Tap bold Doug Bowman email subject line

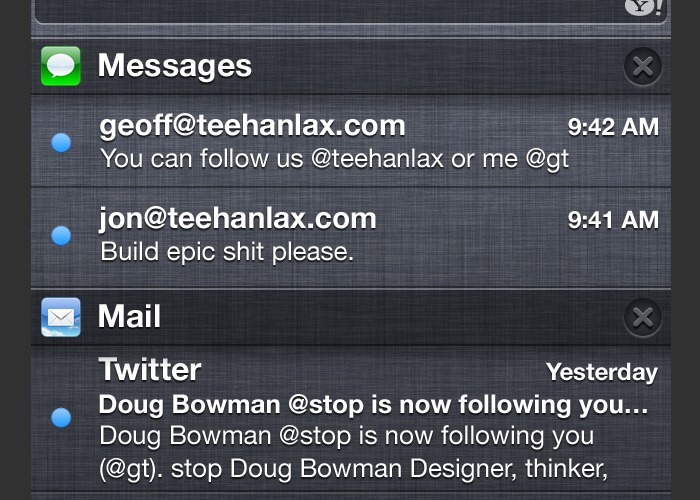click(x=373, y=405)
